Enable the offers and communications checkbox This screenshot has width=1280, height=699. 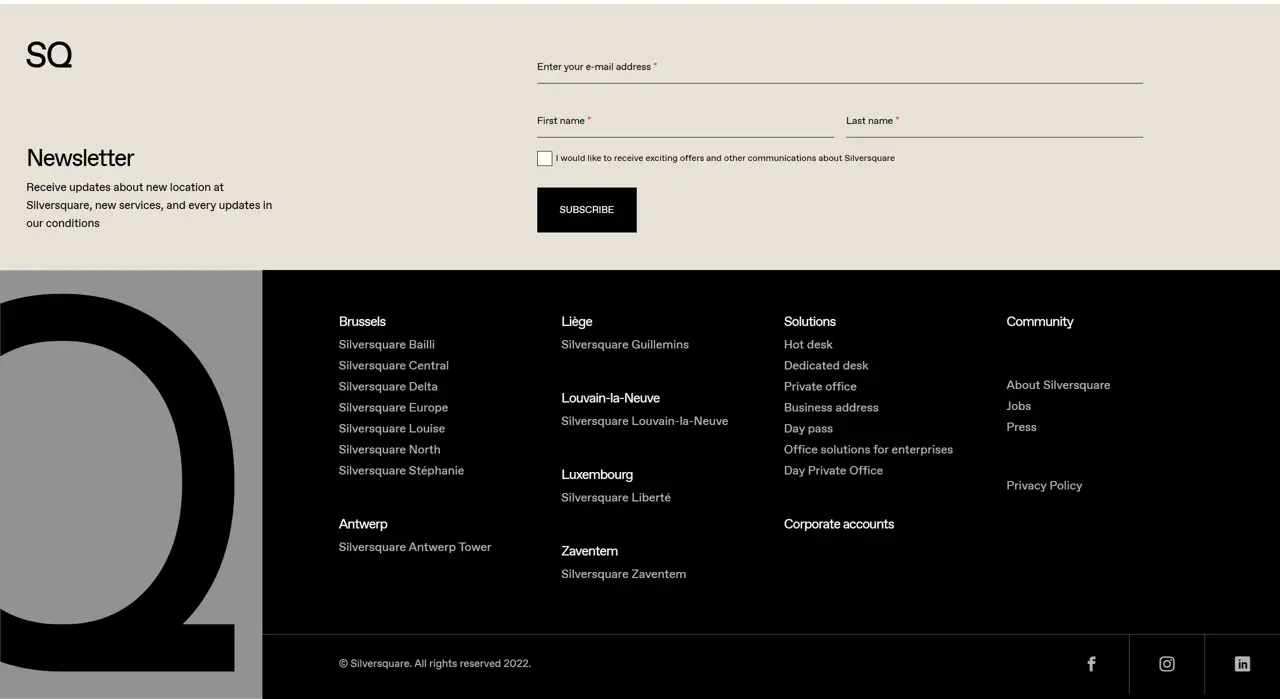(544, 158)
